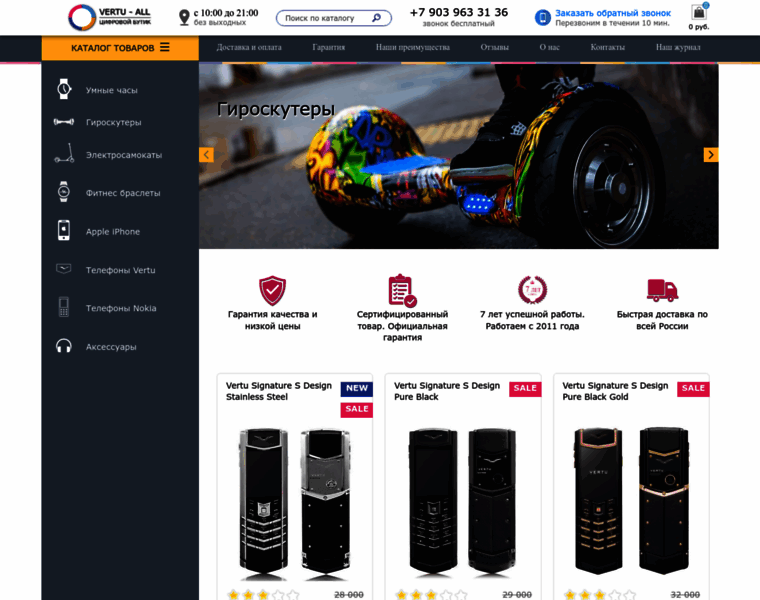The width and height of the screenshot is (760, 600).
Task: Open Отзывы menu item
Action: (495, 47)
